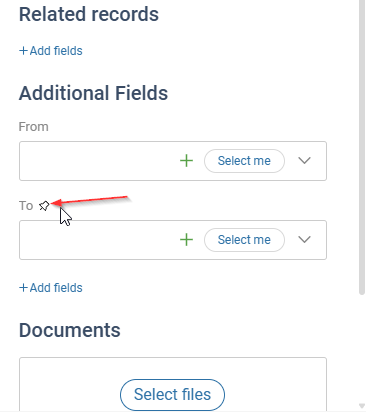Click Select me in the From field
This screenshot has height=412, width=366.
pos(244,161)
